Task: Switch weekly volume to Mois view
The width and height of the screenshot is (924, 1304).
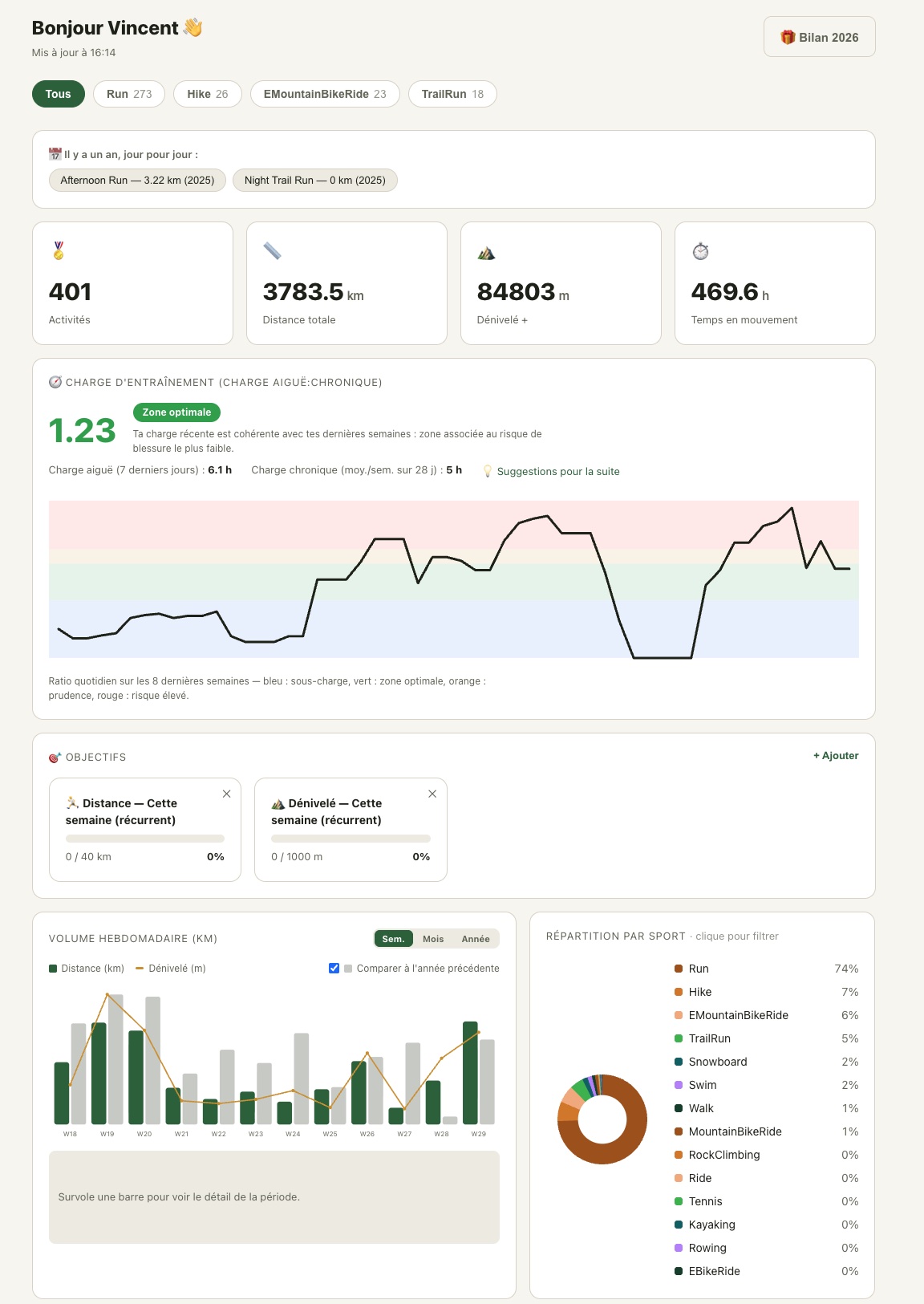Action: pos(433,939)
